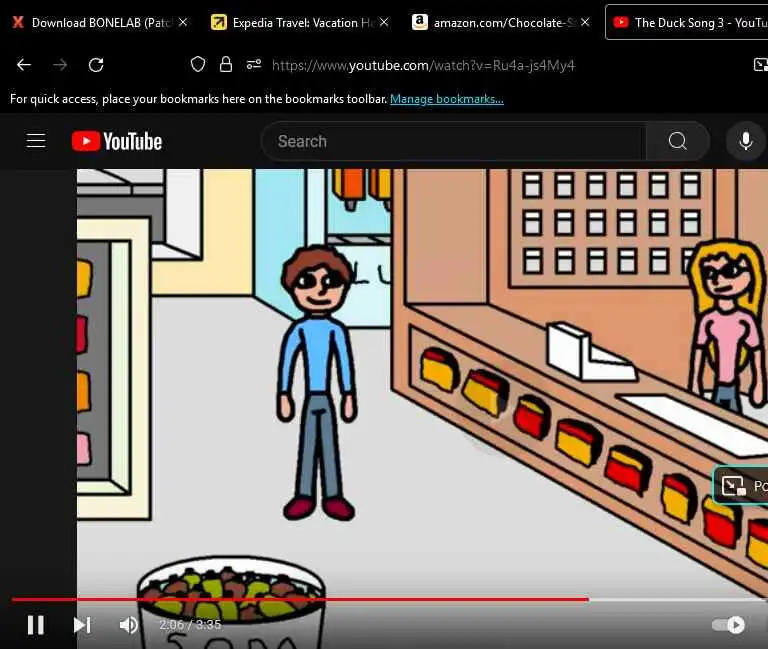Viewport: 768px width, 649px height.
Task: Show site security padlock info
Action: (226, 64)
